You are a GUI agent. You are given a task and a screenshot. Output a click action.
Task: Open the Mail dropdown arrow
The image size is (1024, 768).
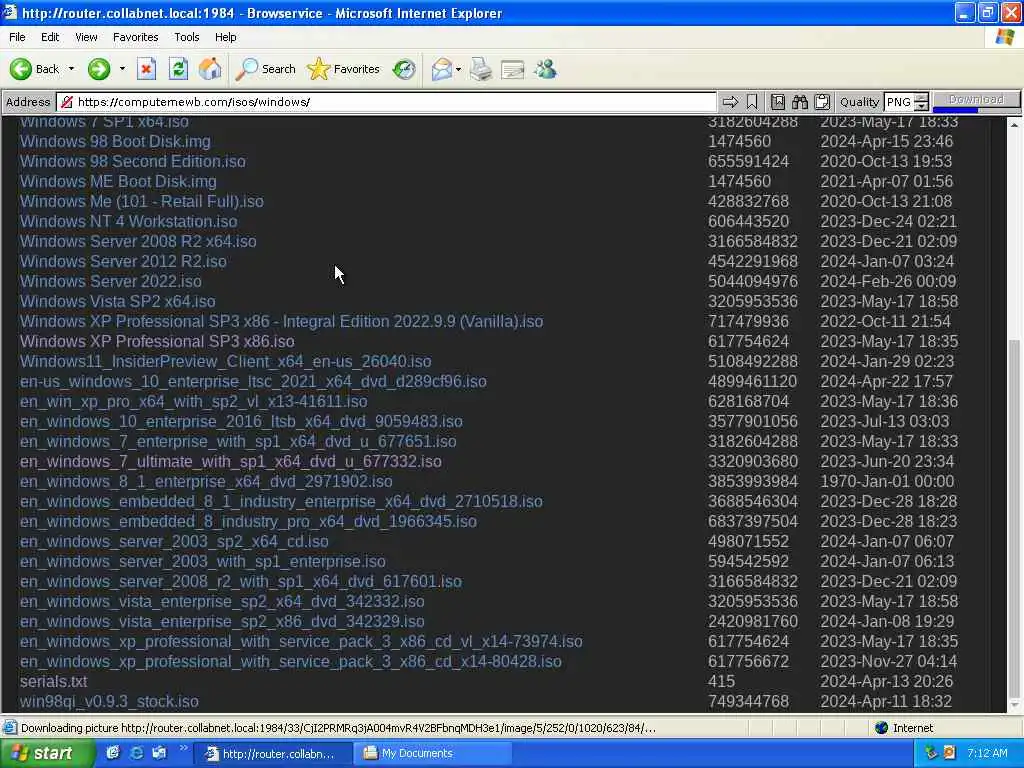tap(458, 69)
